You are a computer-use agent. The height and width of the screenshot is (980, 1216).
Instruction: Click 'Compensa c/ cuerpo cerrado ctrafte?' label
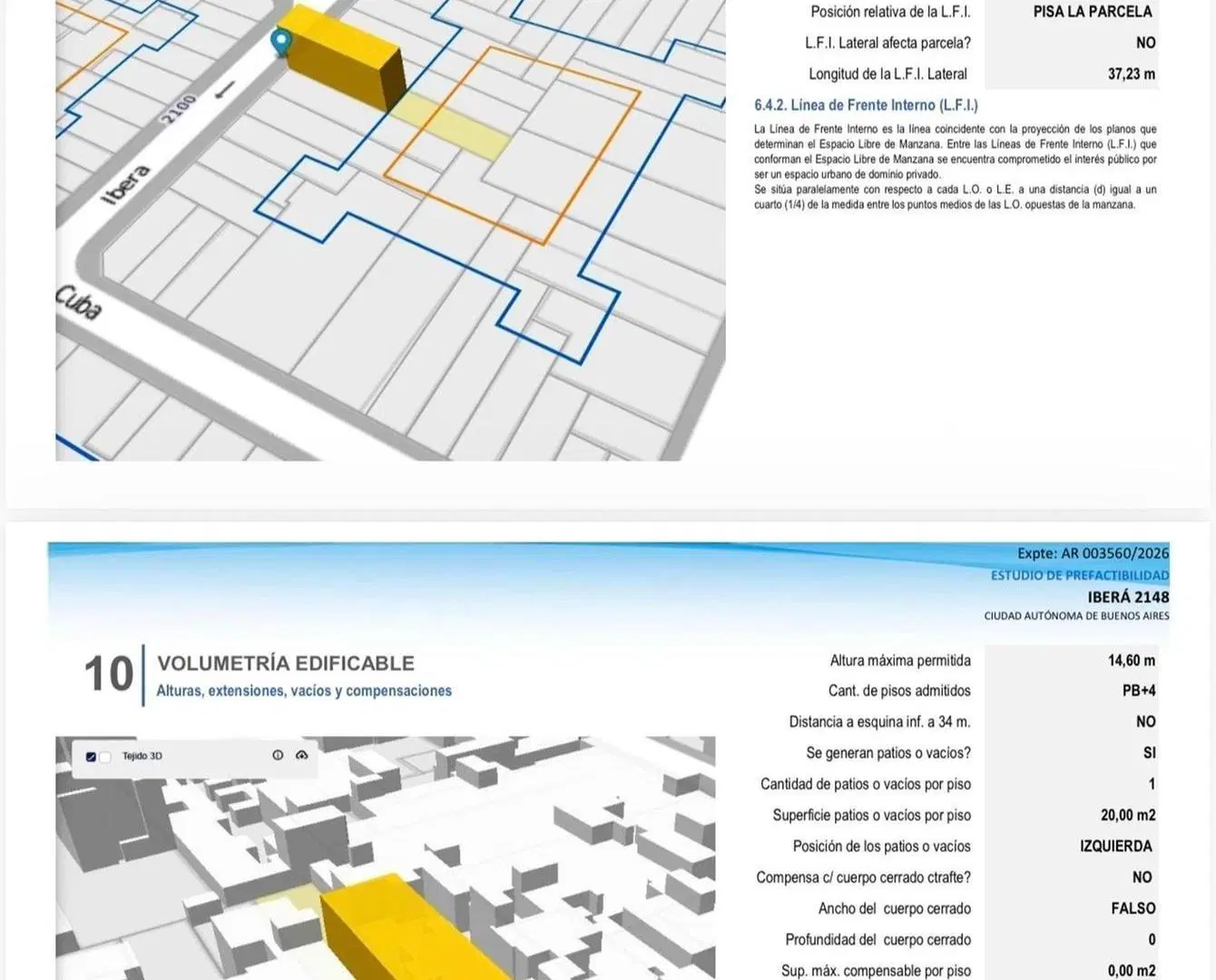tap(864, 877)
